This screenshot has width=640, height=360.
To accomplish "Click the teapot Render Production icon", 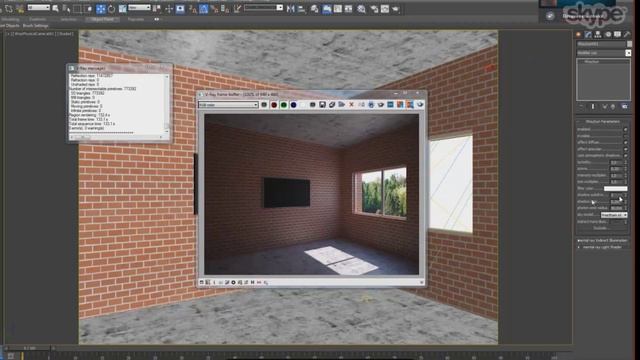I will [396, 9].
